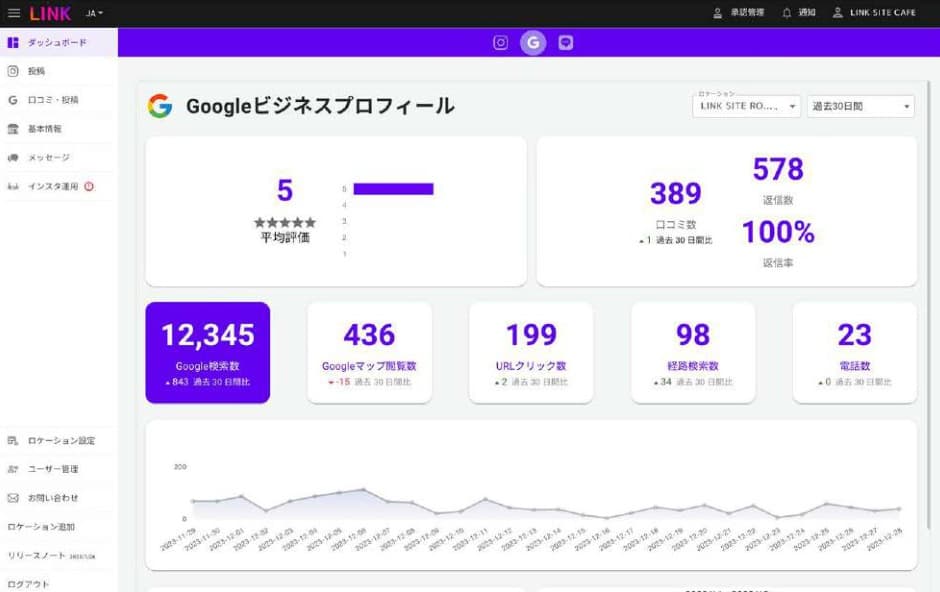Open 基本情報 store info item
Image resolution: width=940 pixels, height=592 pixels.
tap(59, 128)
